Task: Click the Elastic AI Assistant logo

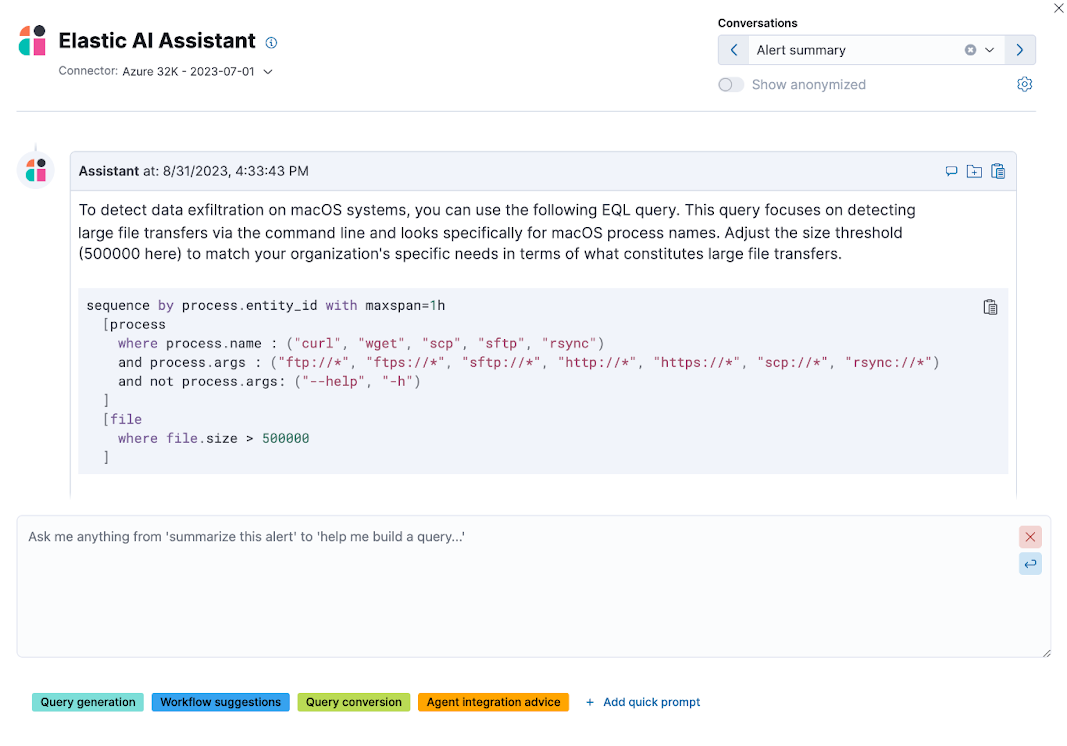Action: click(32, 41)
